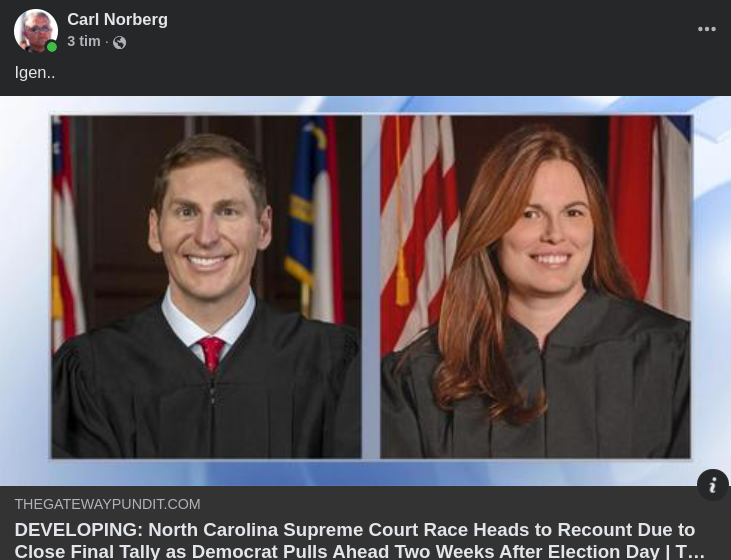Visit Carl Norberg's profile via name link

tap(117, 20)
